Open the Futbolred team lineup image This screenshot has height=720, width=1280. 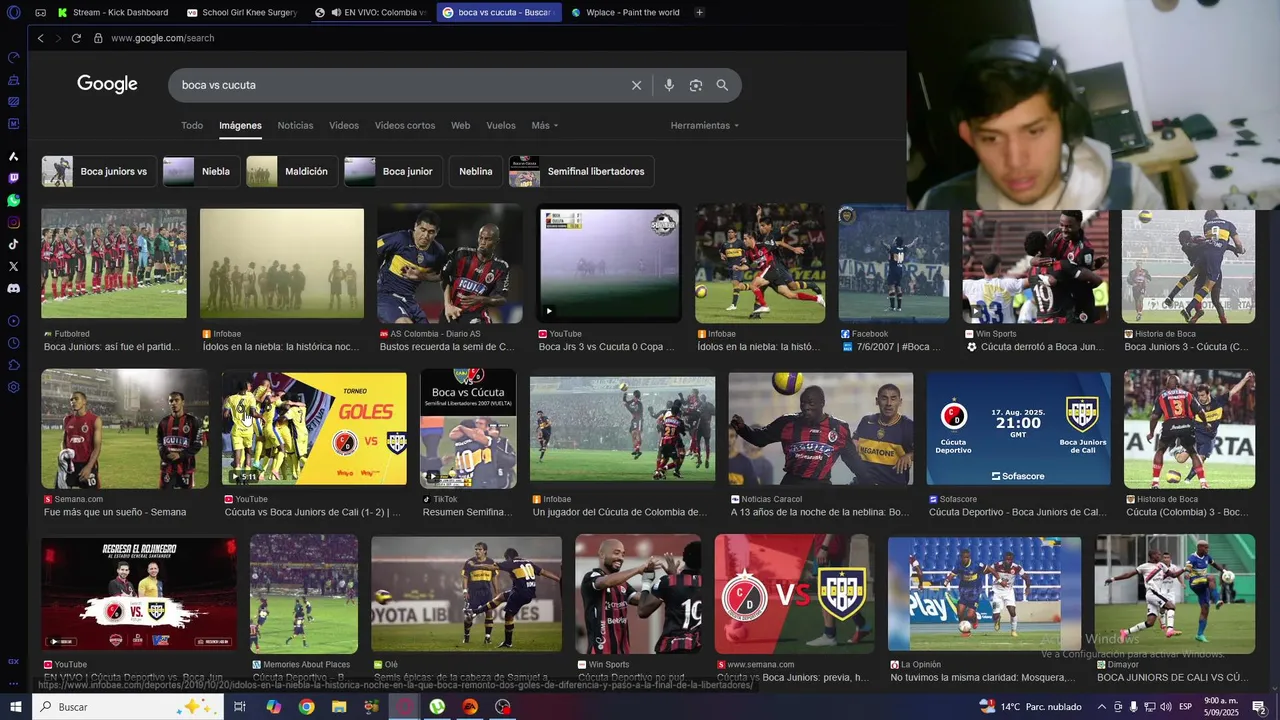[113, 264]
